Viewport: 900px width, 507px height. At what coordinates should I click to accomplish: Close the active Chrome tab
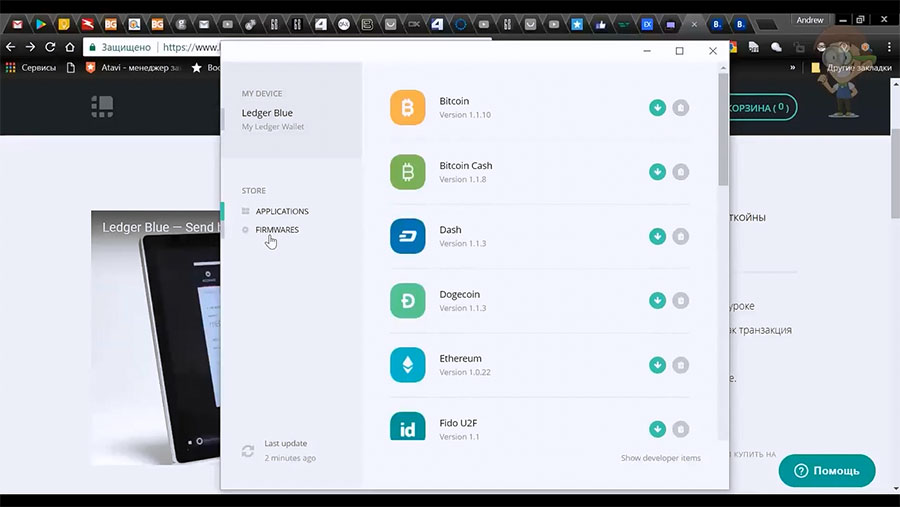tap(694, 25)
